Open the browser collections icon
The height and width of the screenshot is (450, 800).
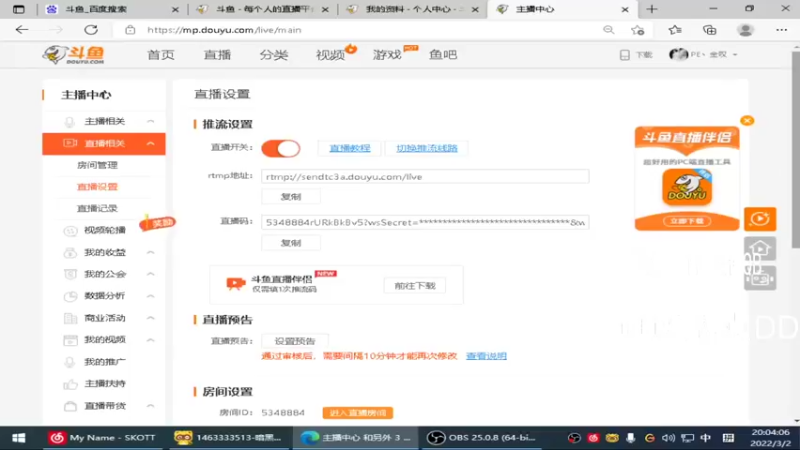[709, 30]
